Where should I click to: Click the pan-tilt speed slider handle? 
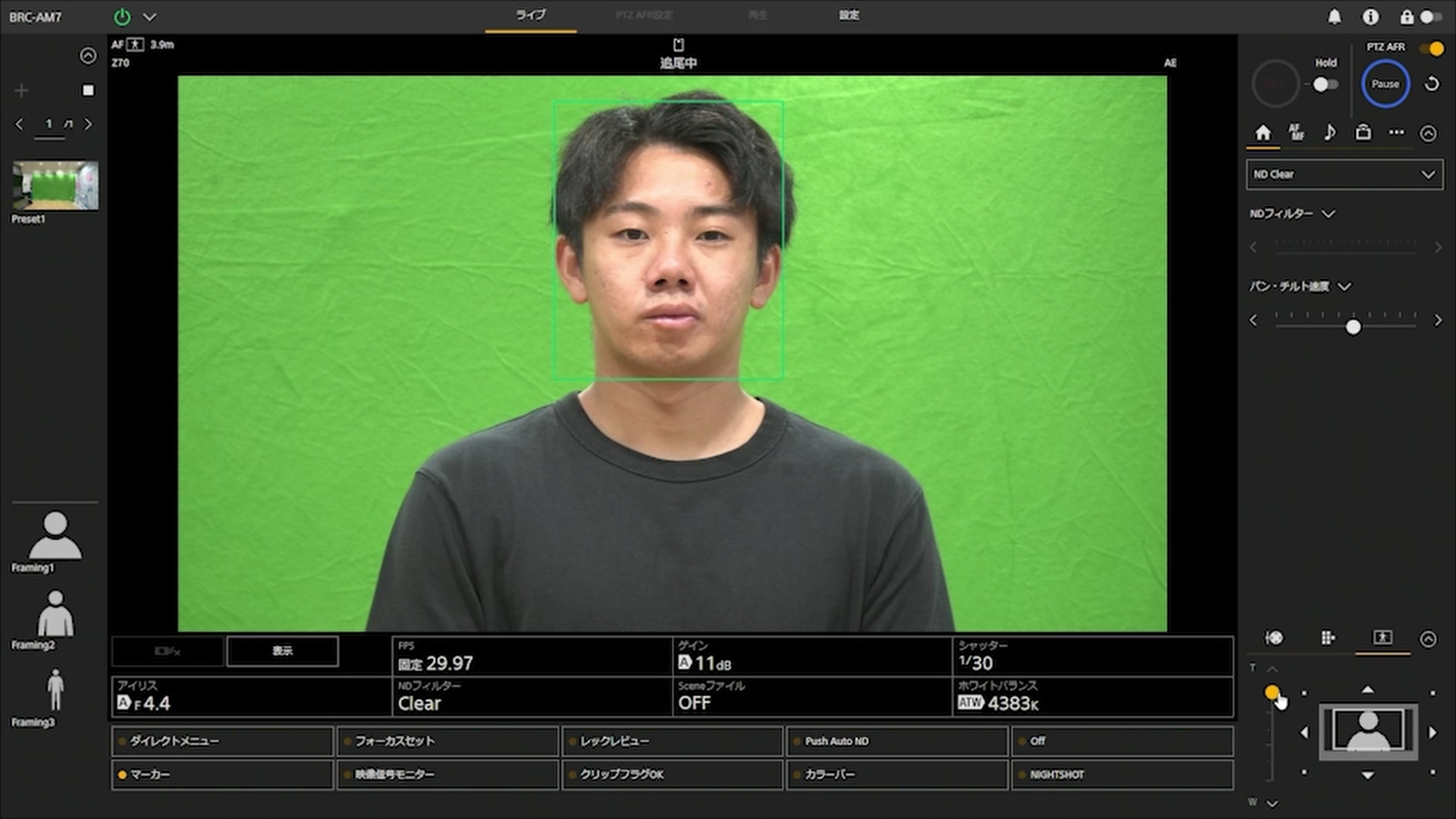tap(1353, 328)
